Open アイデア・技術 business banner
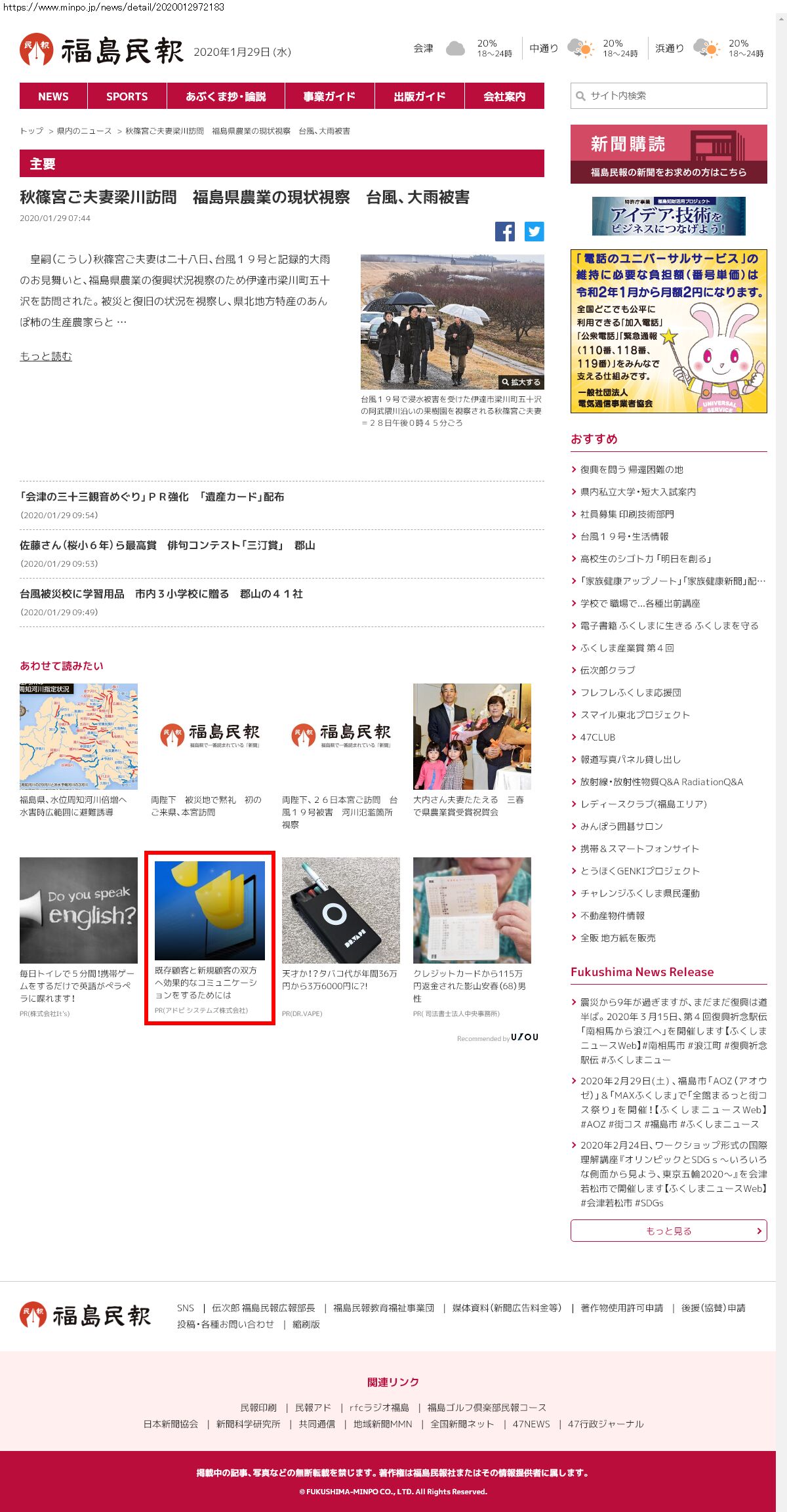This screenshot has height=1512, width=787. [669, 216]
